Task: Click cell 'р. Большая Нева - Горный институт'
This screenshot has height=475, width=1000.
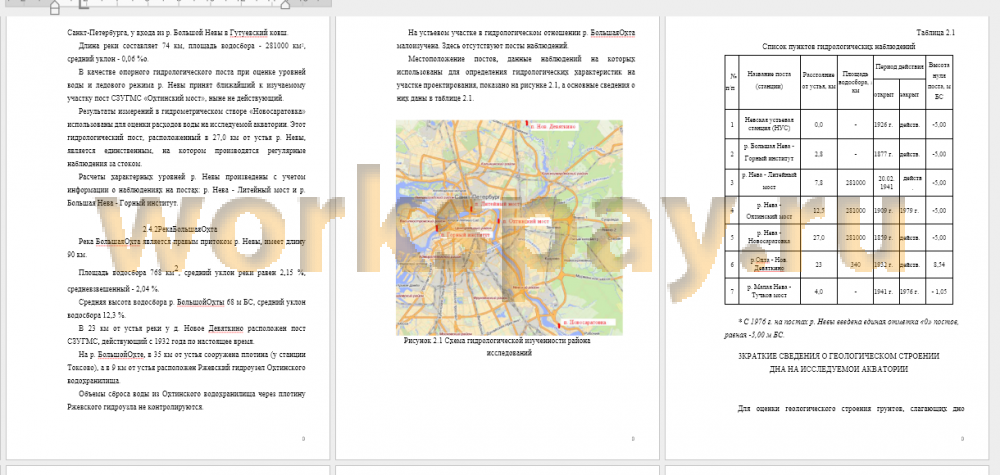Action: [769, 154]
